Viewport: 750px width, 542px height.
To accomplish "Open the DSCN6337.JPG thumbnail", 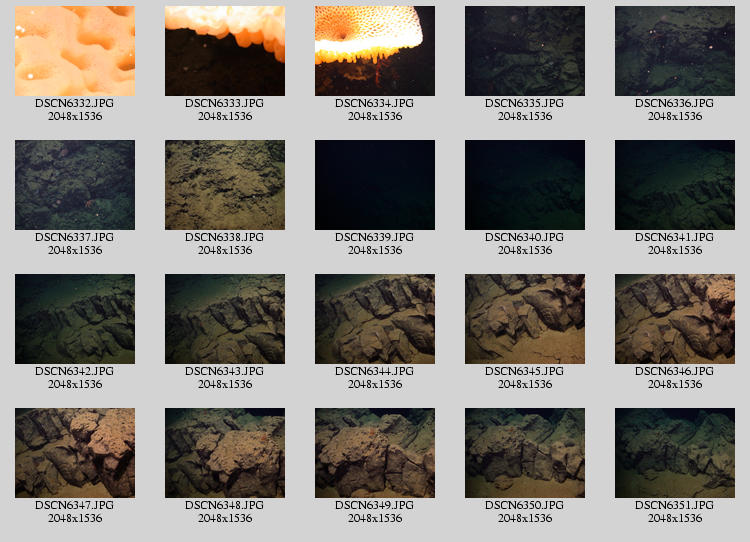I will coord(75,185).
